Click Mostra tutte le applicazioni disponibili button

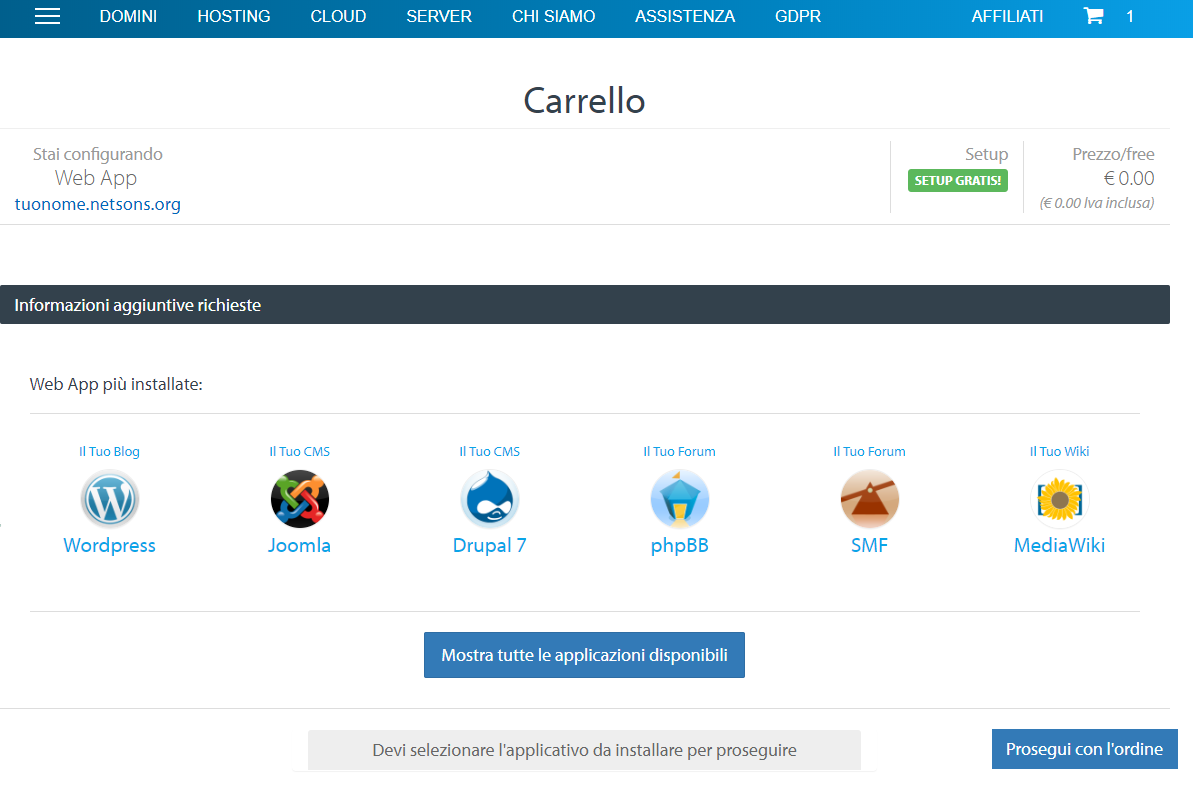(584, 655)
